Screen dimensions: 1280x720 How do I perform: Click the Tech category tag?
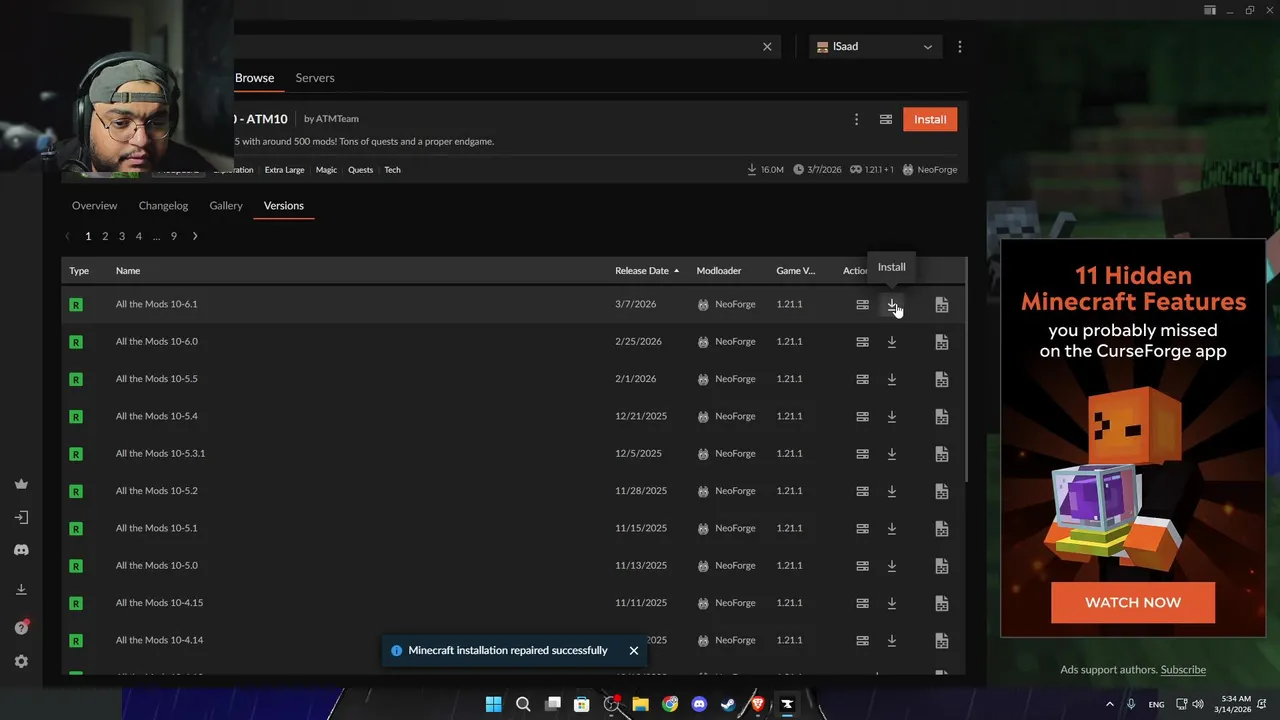[393, 170]
